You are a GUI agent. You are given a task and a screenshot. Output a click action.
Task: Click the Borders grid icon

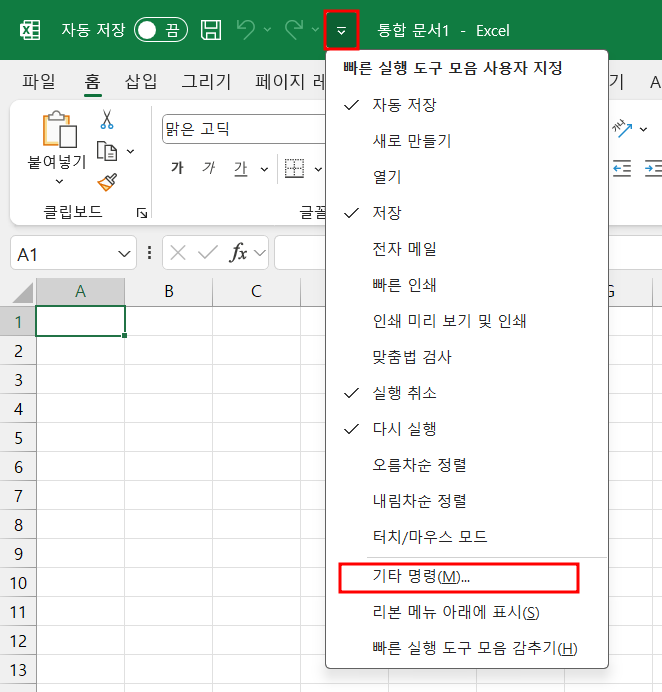pos(294,168)
